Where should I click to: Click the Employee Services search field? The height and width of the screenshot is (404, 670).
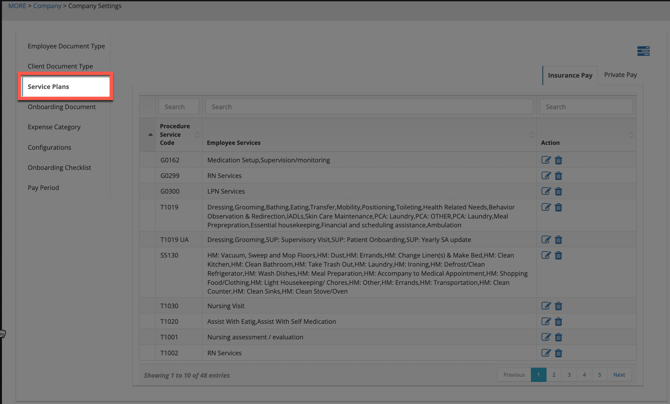point(368,107)
